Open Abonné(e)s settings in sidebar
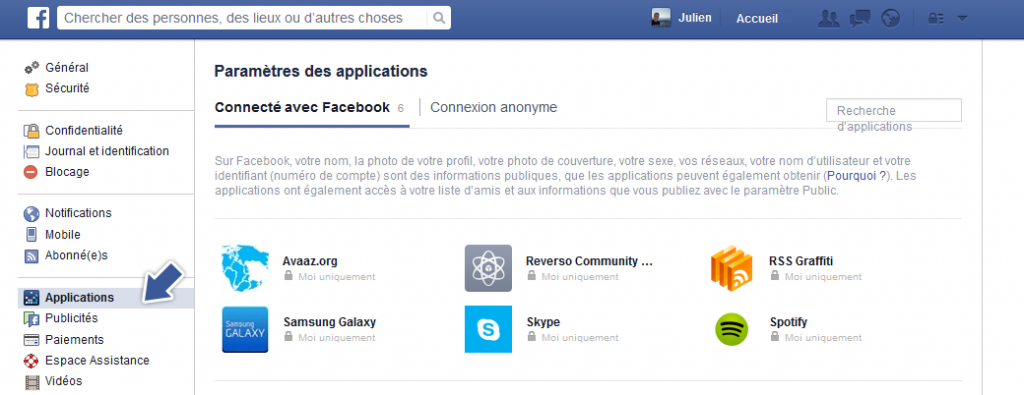The height and width of the screenshot is (395, 1024). (76, 255)
